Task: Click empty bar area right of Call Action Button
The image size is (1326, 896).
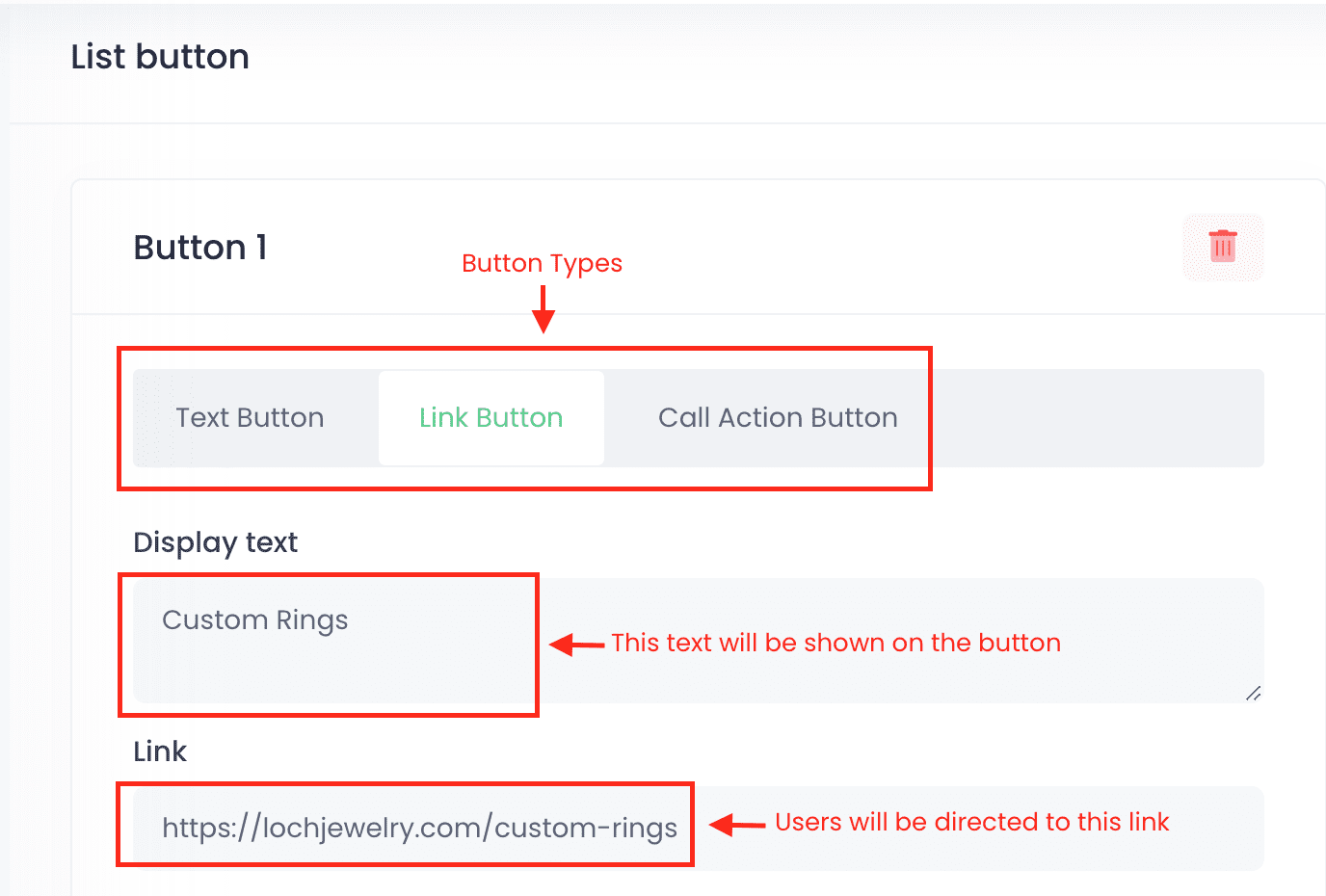Action: (x=1099, y=418)
